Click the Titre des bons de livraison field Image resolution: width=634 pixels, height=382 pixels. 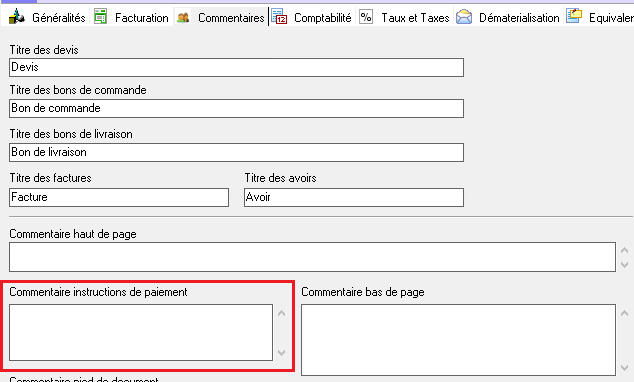(237, 153)
